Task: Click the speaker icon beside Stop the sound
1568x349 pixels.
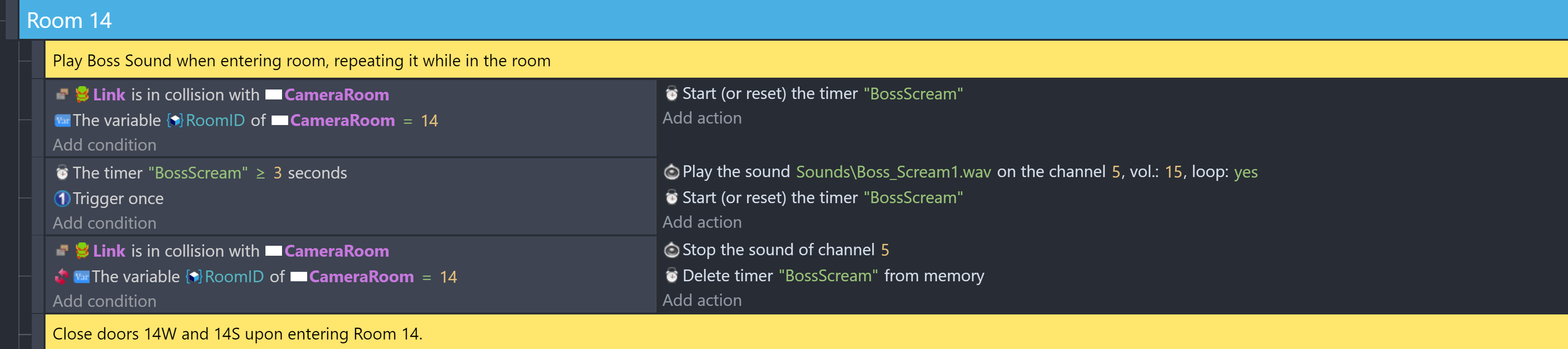Action: click(671, 250)
